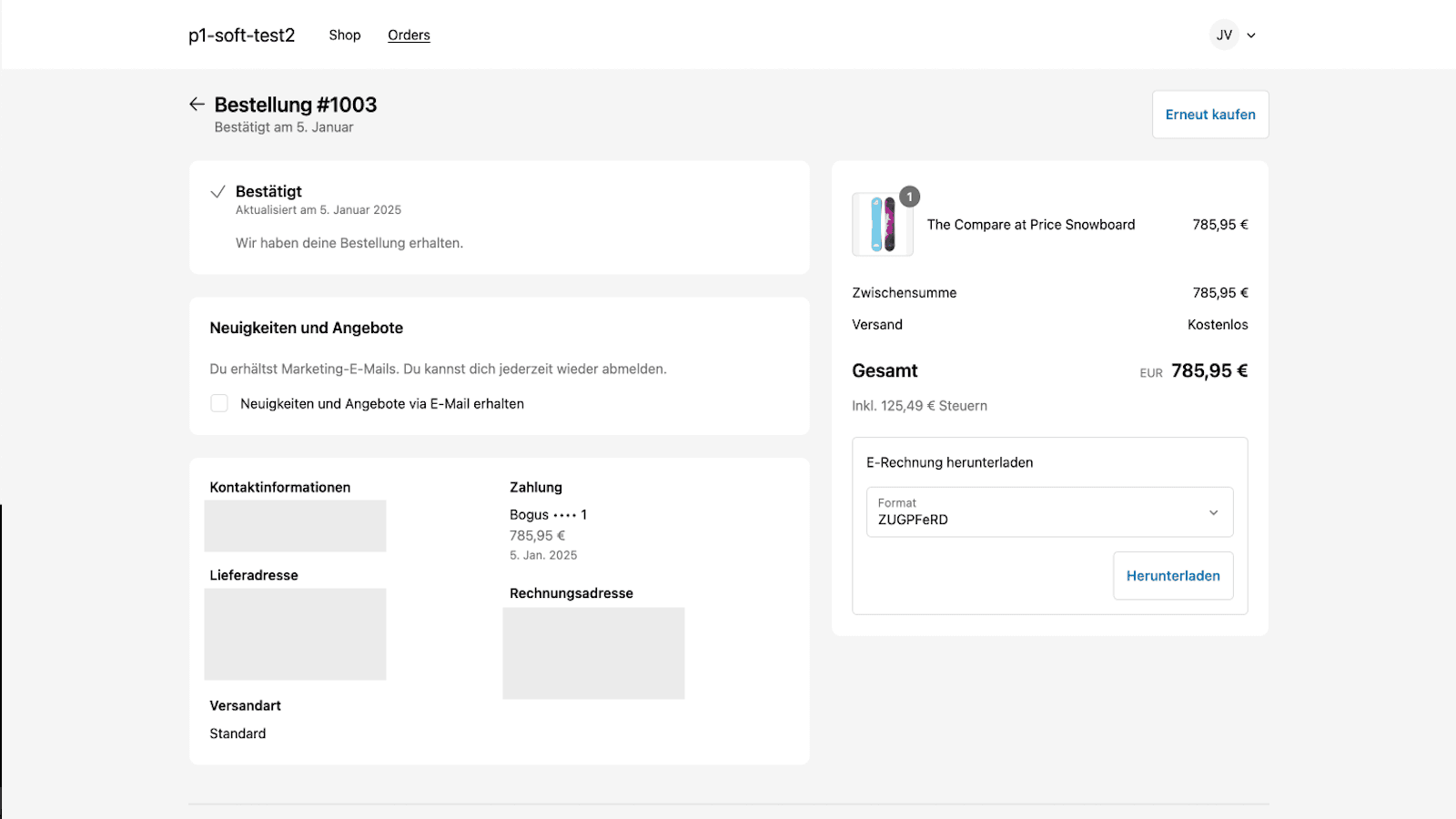The image size is (1456, 819).
Task: Click the Bogus payment entry
Action: [x=548, y=514]
